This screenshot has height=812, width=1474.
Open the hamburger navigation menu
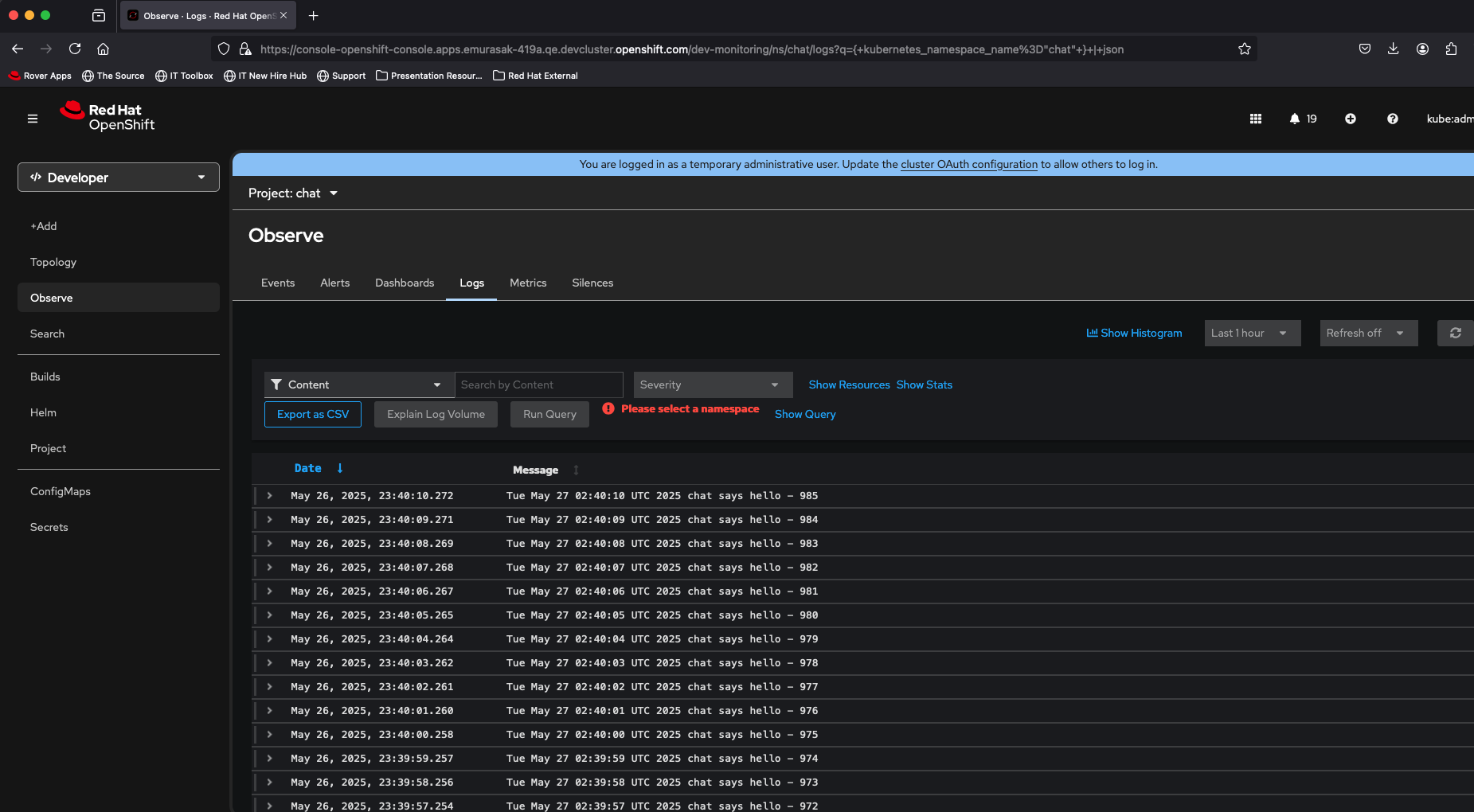[x=33, y=119]
